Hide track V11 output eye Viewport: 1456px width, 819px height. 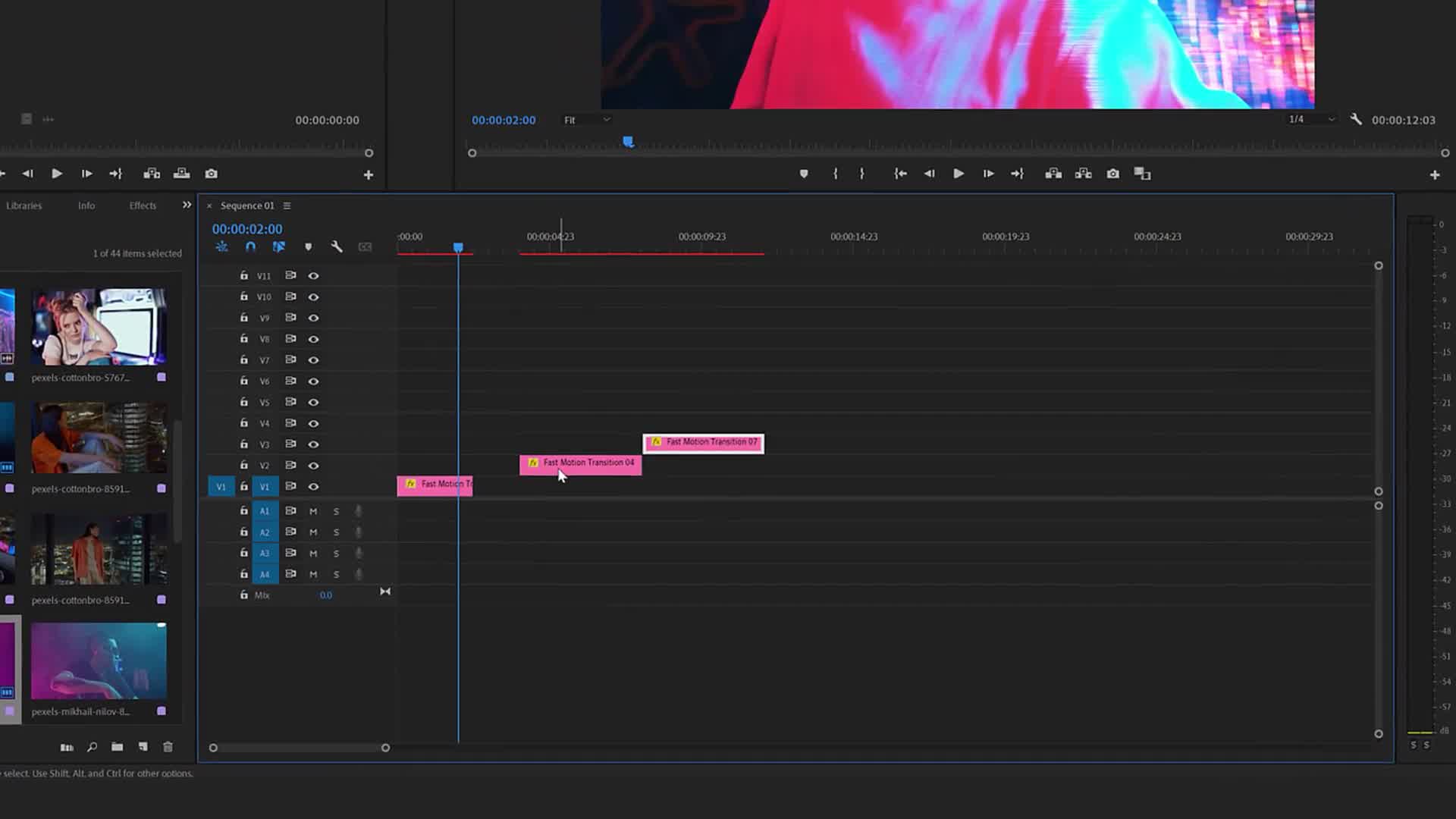[313, 276]
